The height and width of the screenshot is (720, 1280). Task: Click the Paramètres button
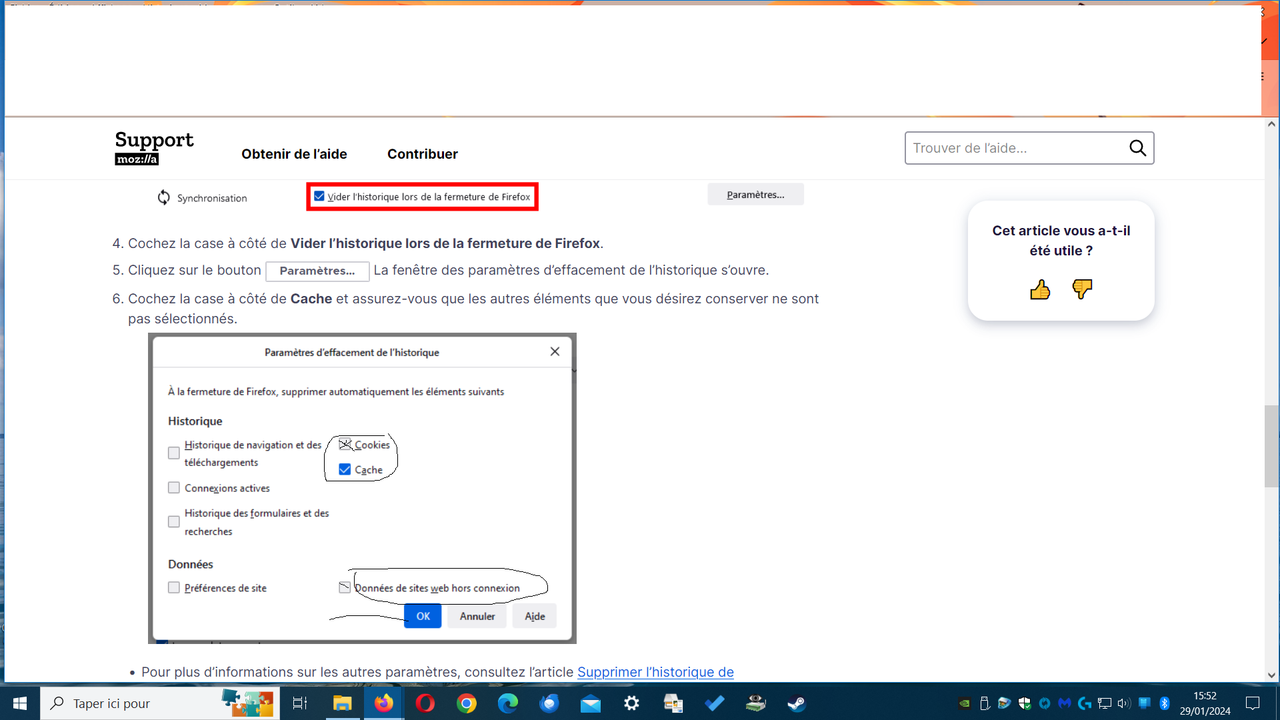pos(755,193)
